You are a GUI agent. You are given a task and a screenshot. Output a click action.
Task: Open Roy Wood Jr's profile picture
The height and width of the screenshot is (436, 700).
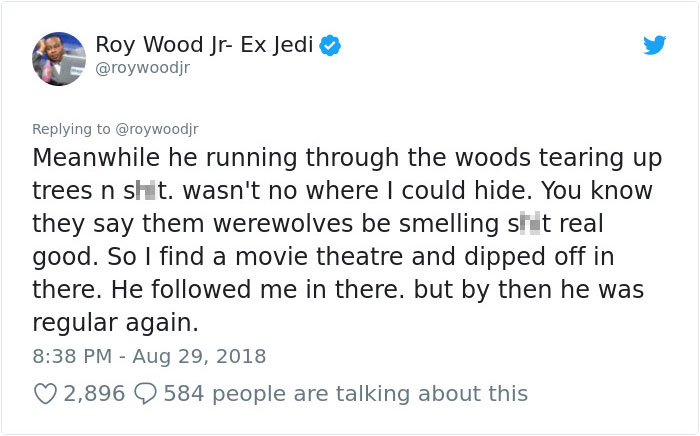click(x=58, y=58)
